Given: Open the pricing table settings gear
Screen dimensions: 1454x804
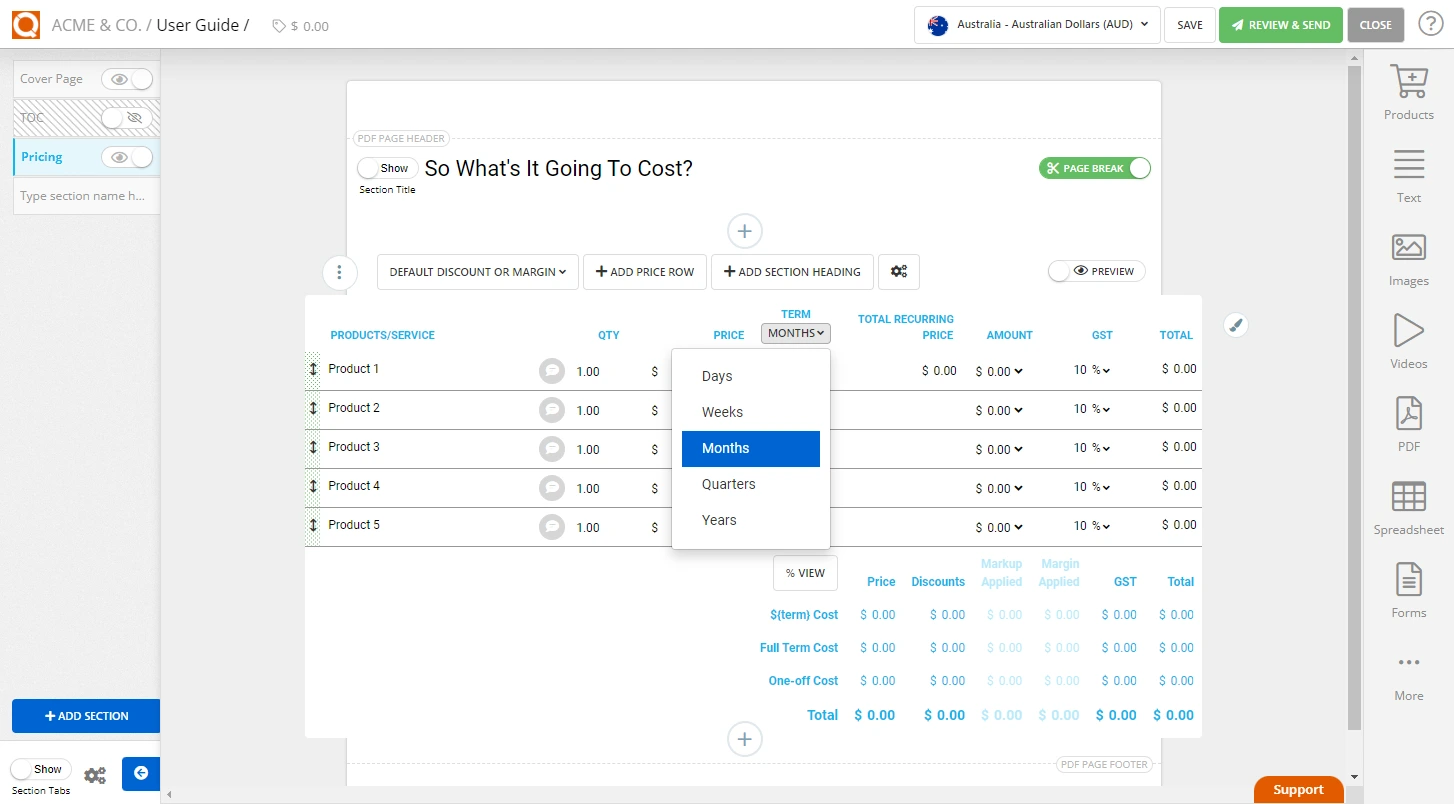Looking at the screenshot, I should click(x=898, y=271).
